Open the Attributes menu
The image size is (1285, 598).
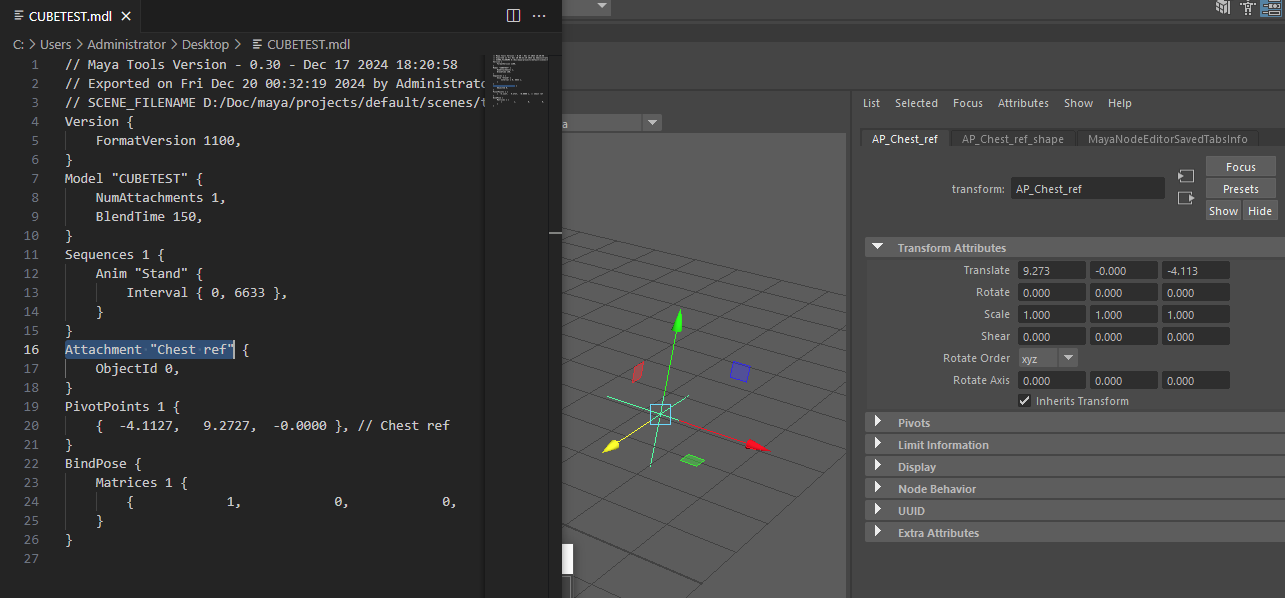(x=1023, y=103)
